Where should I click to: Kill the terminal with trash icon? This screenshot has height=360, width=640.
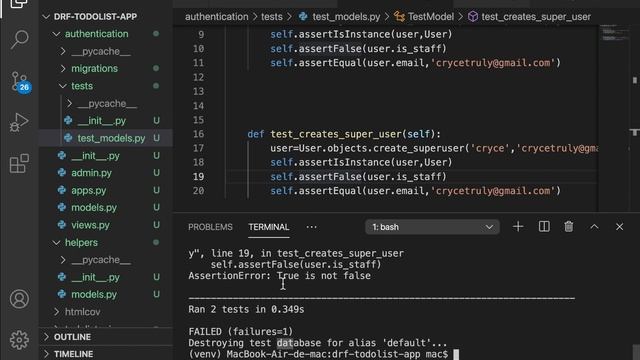tap(569, 227)
